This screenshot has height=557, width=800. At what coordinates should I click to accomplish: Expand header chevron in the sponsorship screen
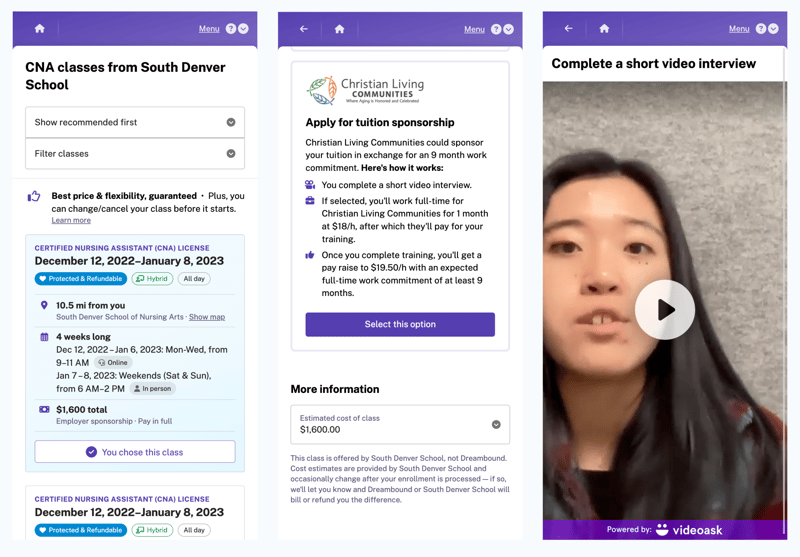click(509, 29)
